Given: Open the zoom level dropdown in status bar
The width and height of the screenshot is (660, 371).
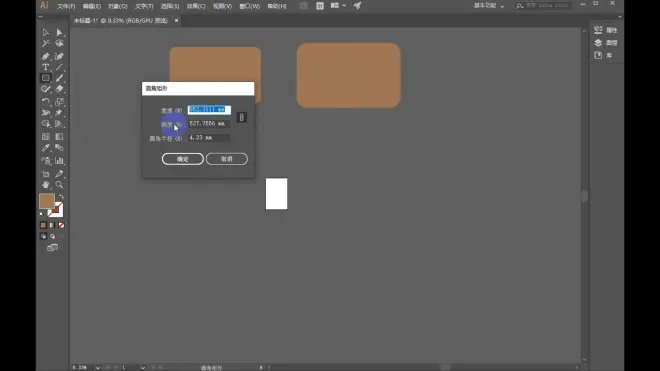Looking at the screenshot, I should (98, 368).
